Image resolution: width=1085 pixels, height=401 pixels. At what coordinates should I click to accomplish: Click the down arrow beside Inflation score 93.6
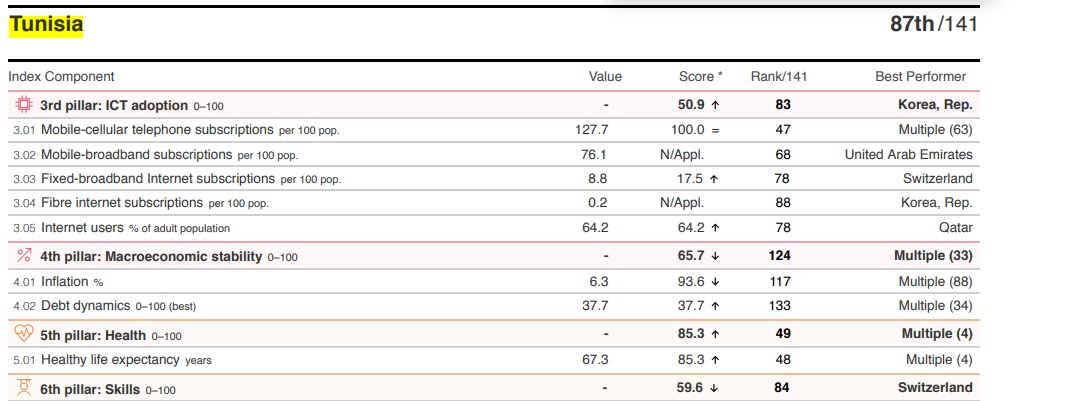click(x=715, y=282)
